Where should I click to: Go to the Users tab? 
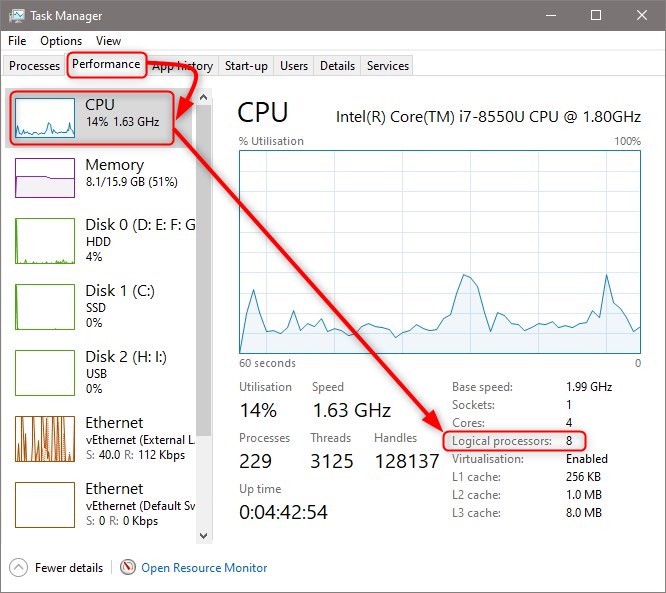point(294,66)
